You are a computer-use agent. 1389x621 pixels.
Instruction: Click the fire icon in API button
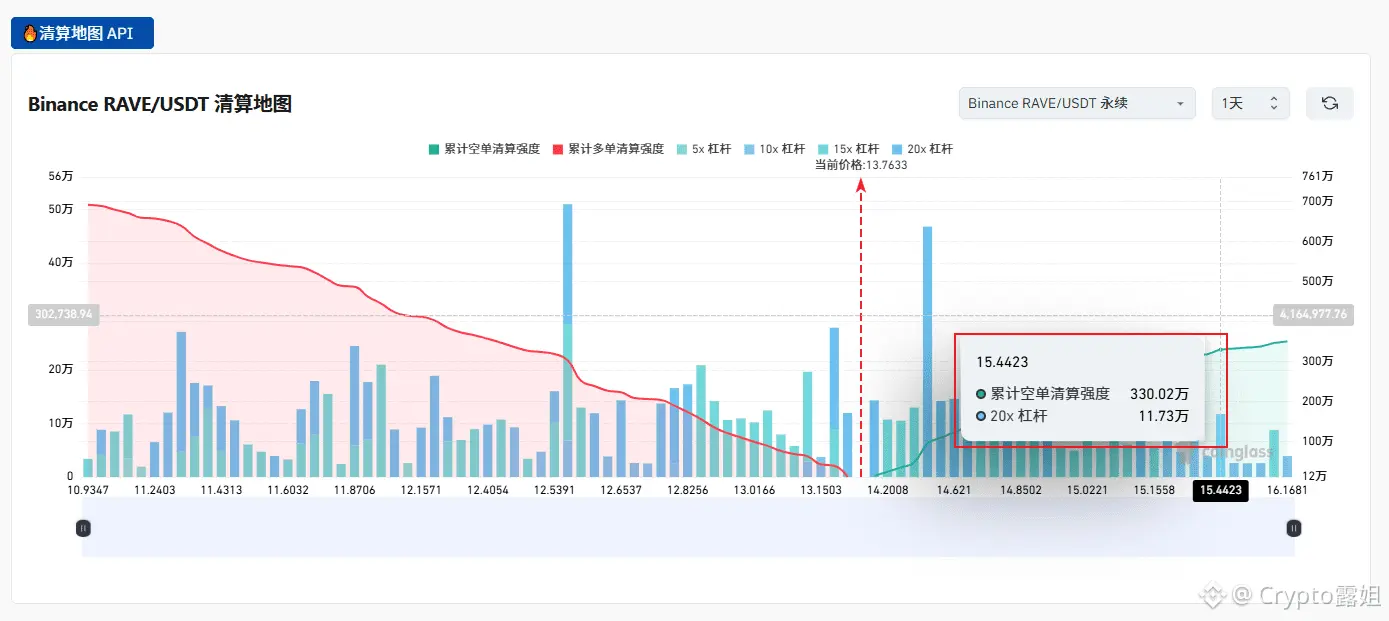click(x=29, y=33)
